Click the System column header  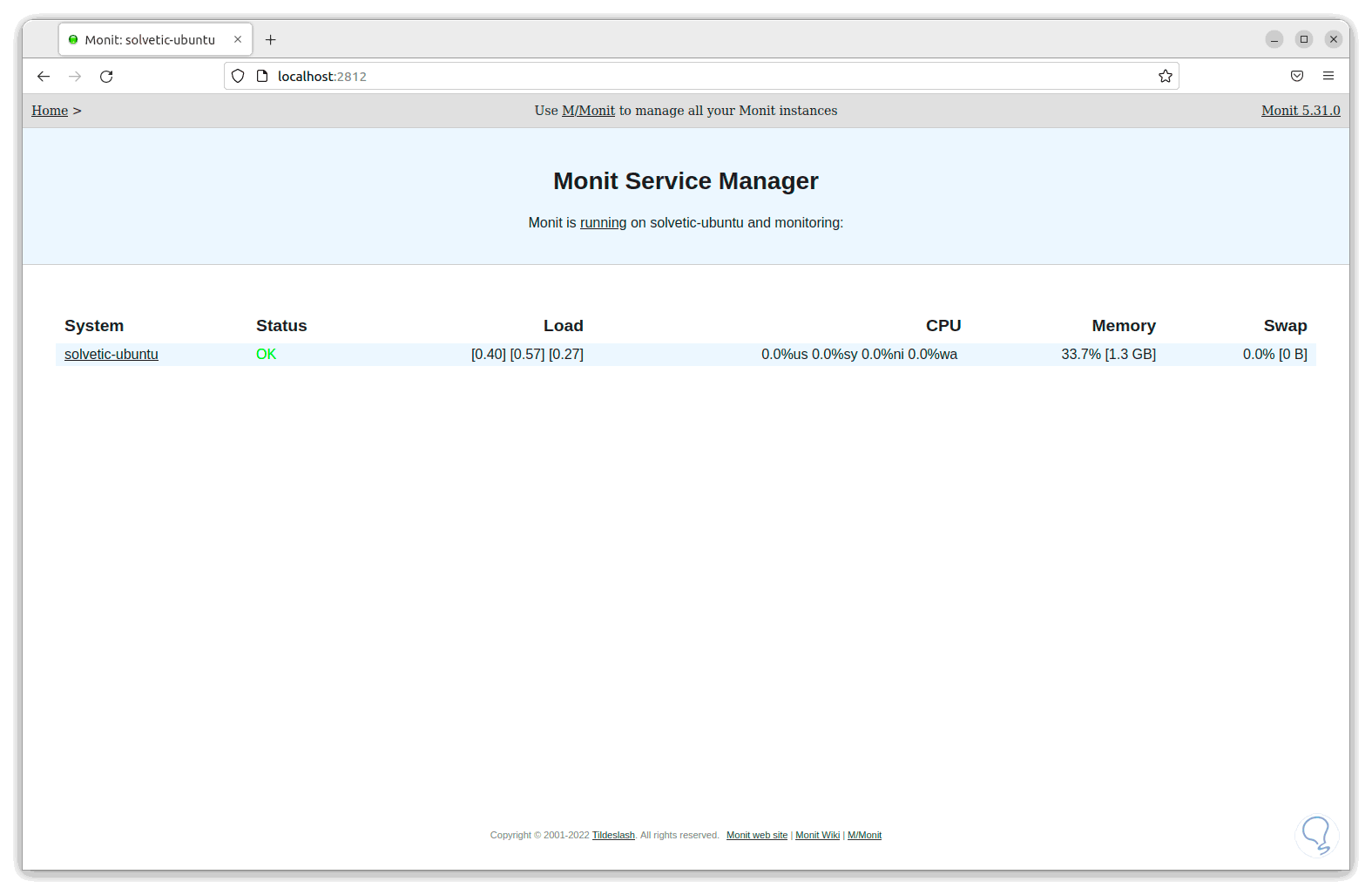click(x=94, y=326)
